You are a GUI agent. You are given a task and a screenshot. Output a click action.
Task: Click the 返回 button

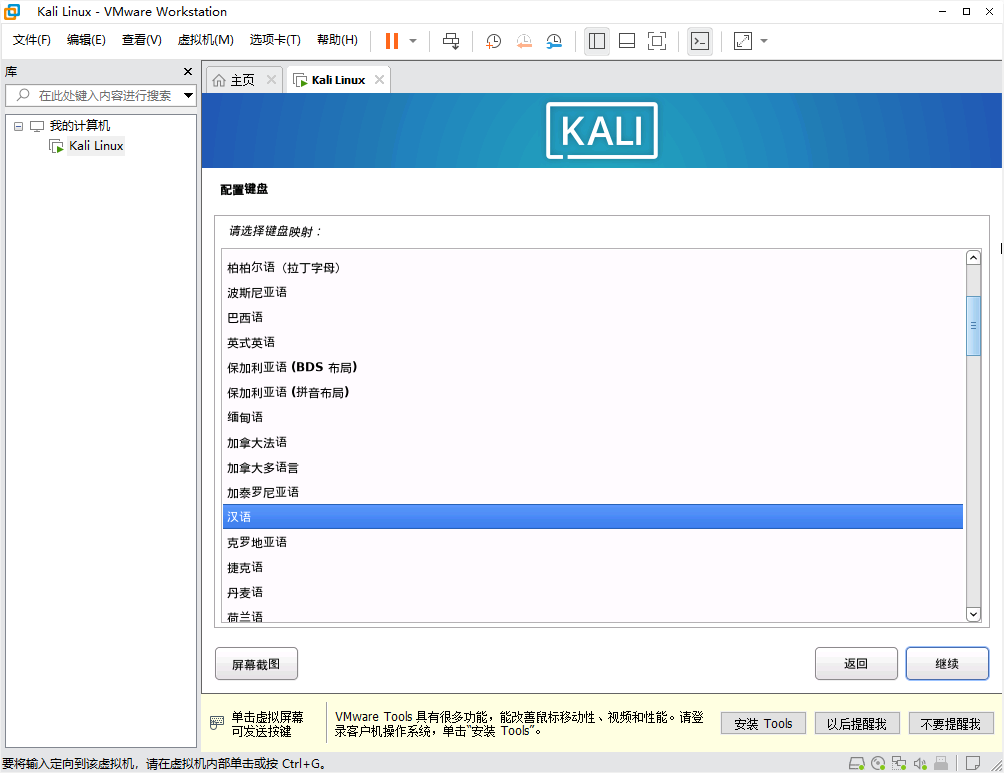pyautogui.click(x=856, y=663)
